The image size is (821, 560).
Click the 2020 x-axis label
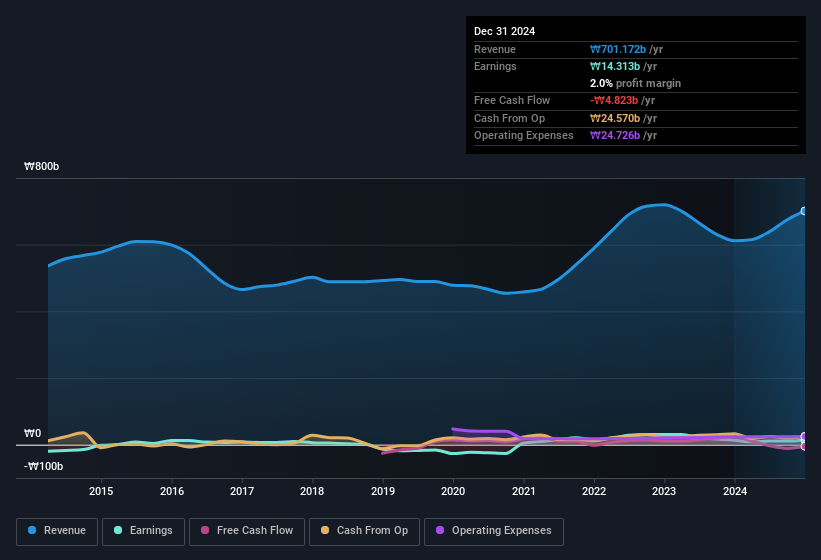(x=453, y=491)
